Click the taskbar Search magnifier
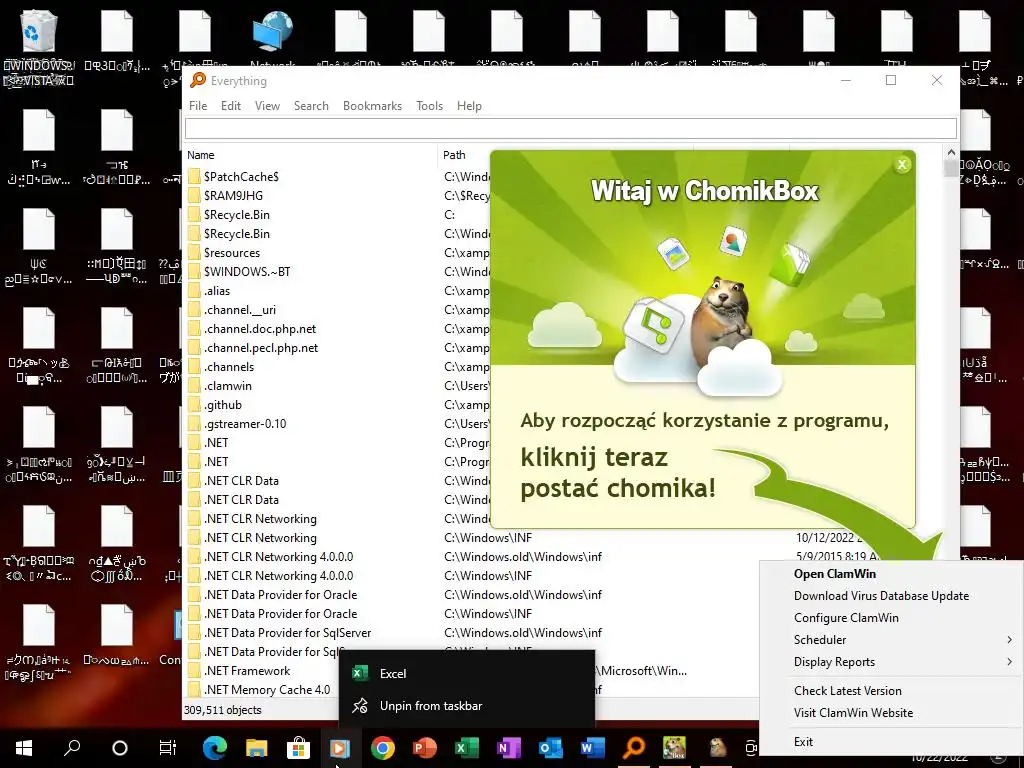The width and height of the screenshot is (1024, 768). tap(72, 748)
